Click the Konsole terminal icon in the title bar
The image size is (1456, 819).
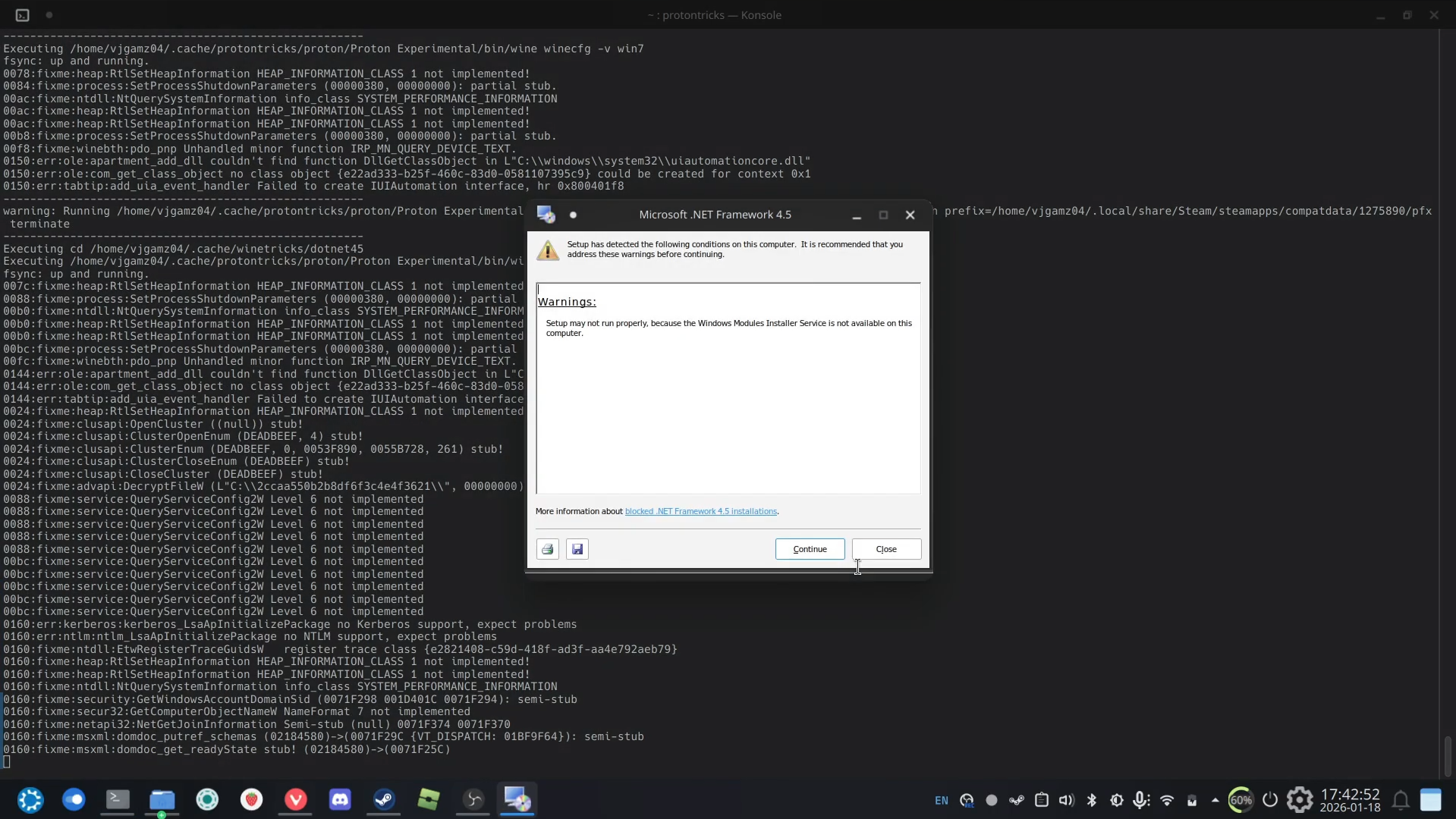[x=23, y=15]
